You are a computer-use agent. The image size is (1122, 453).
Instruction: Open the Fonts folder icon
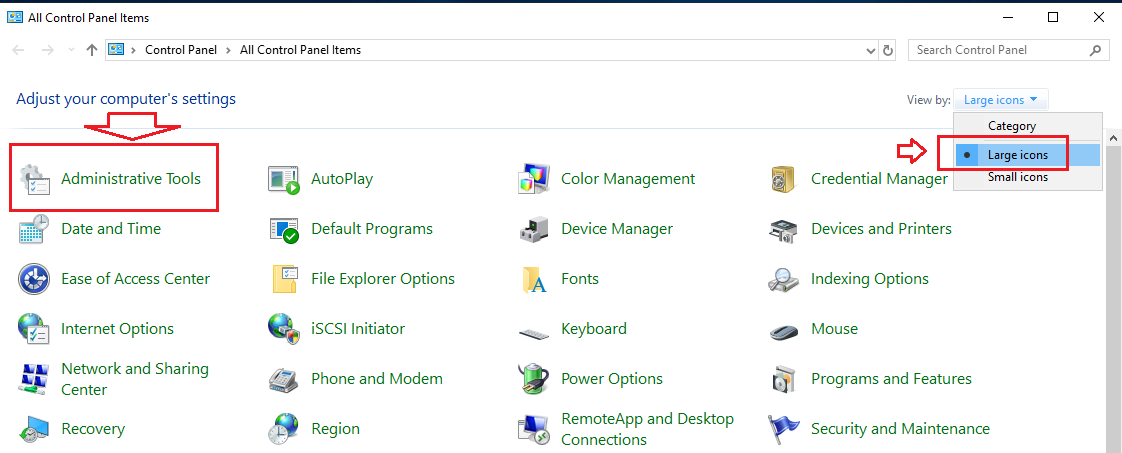(534, 279)
